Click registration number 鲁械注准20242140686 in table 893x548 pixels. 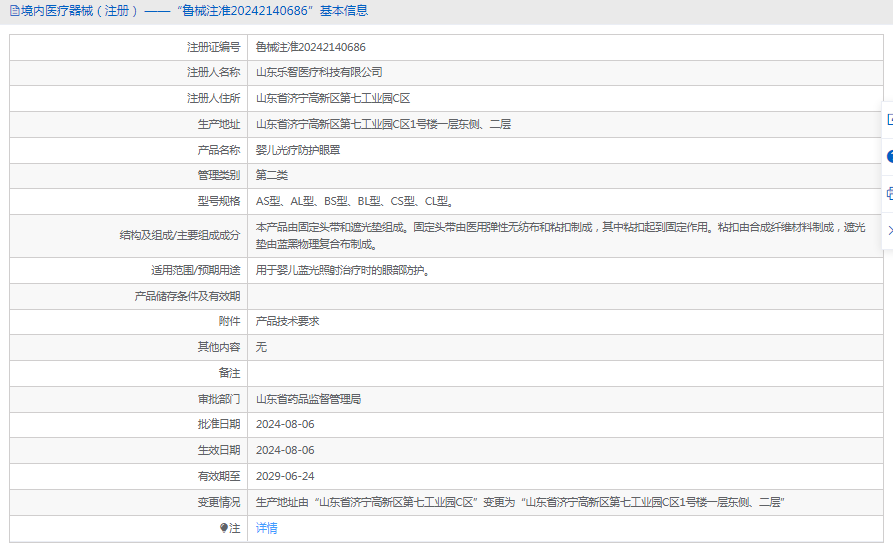[x=310, y=47]
